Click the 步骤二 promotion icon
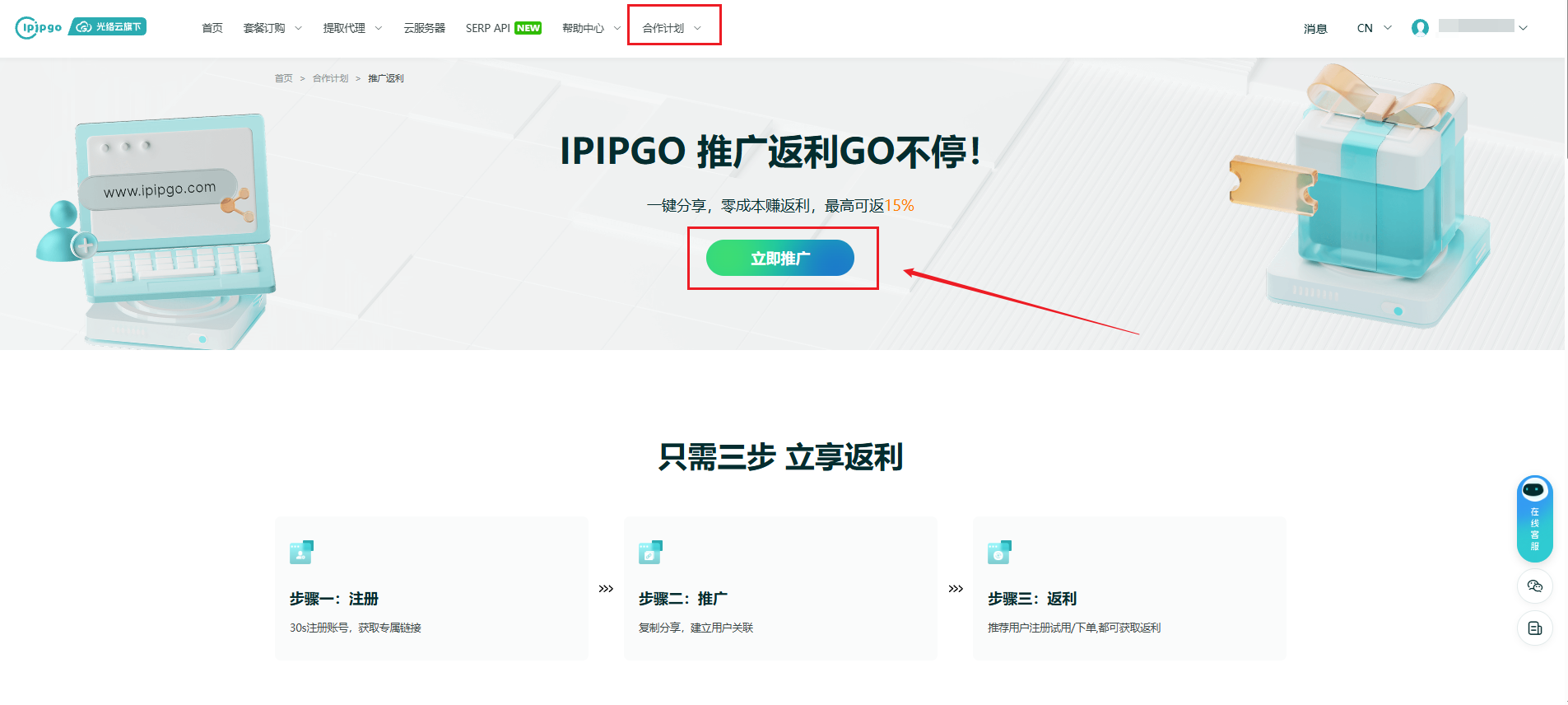This screenshot has height=705, width=1568. pos(650,552)
